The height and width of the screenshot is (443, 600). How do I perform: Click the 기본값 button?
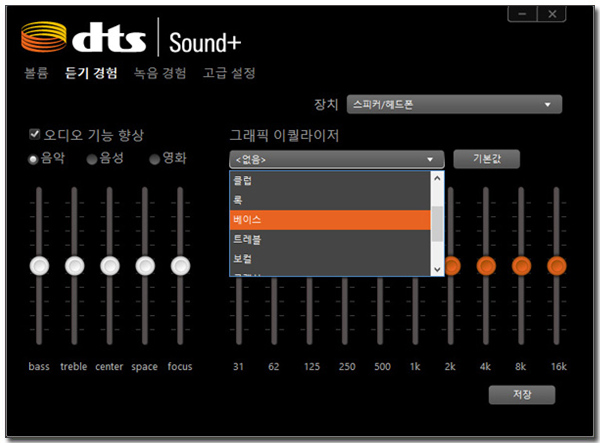click(486, 159)
